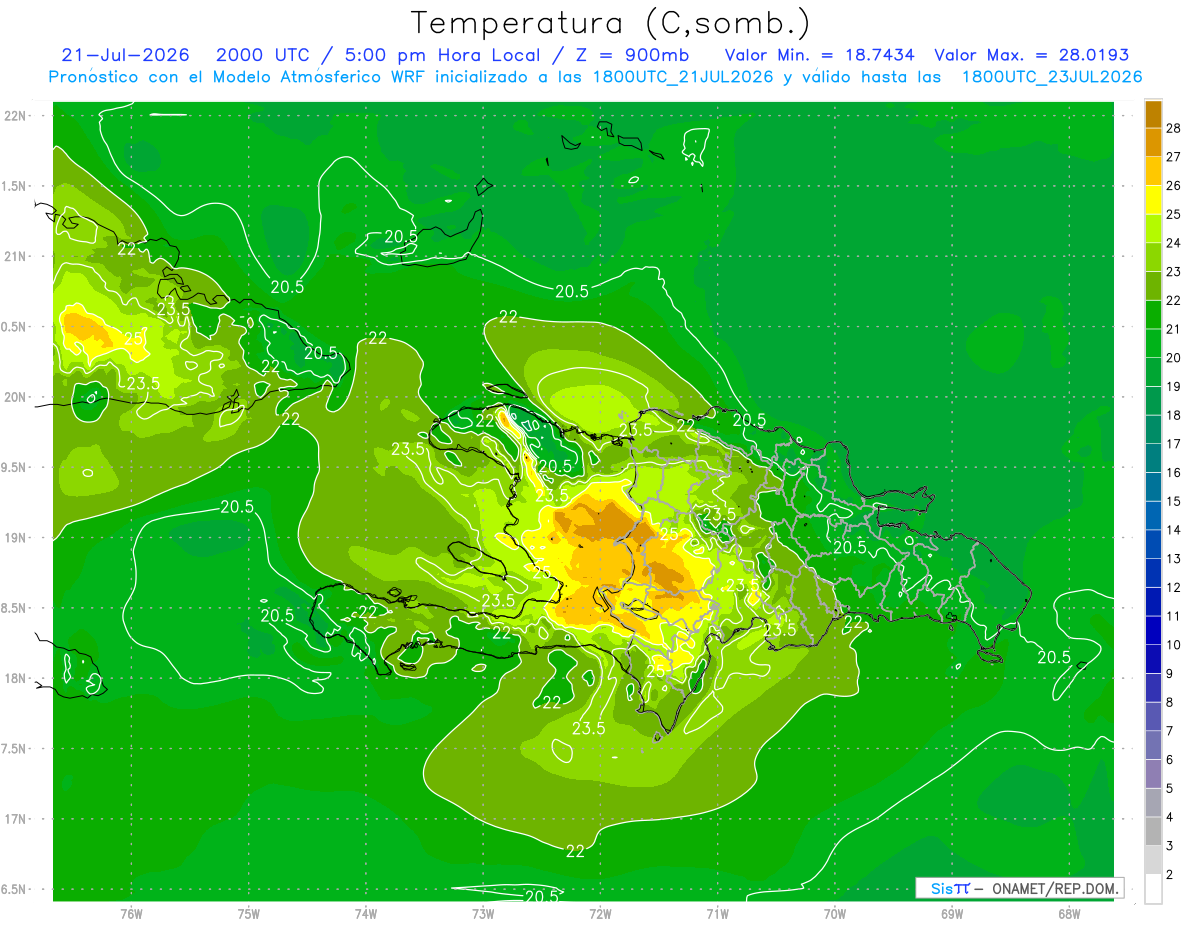Click blue legend swatch between 13 and 14
Viewport: 1200px width, 927px height.
click(x=1153, y=544)
